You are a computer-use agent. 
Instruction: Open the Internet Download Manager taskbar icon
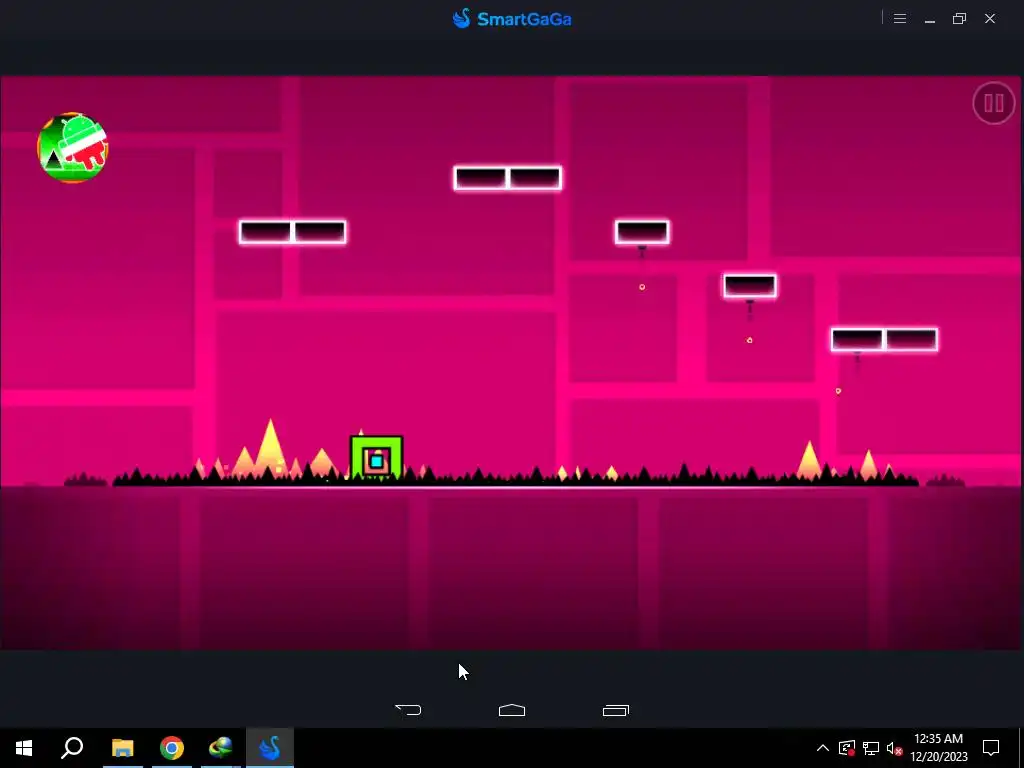click(221, 748)
